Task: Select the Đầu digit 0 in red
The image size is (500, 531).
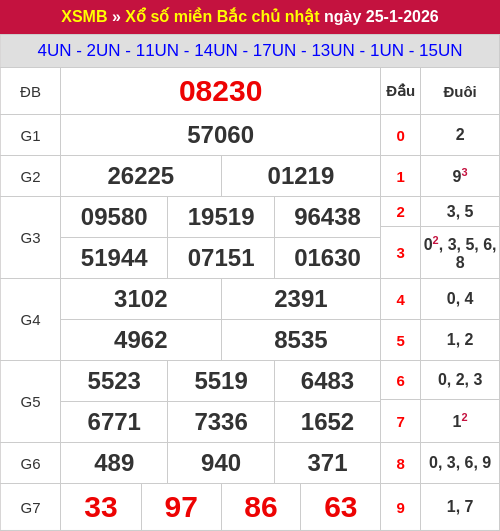Action: 400,136
